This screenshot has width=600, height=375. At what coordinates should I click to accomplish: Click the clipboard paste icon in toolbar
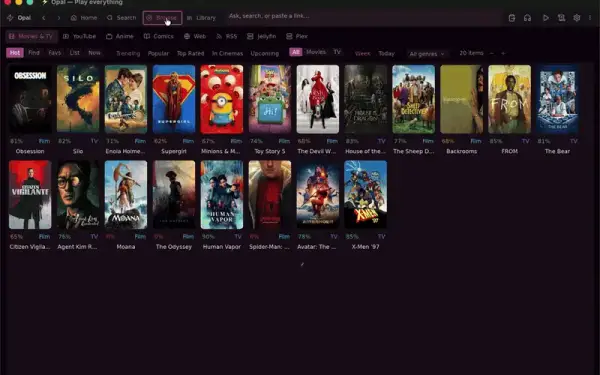(512, 18)
